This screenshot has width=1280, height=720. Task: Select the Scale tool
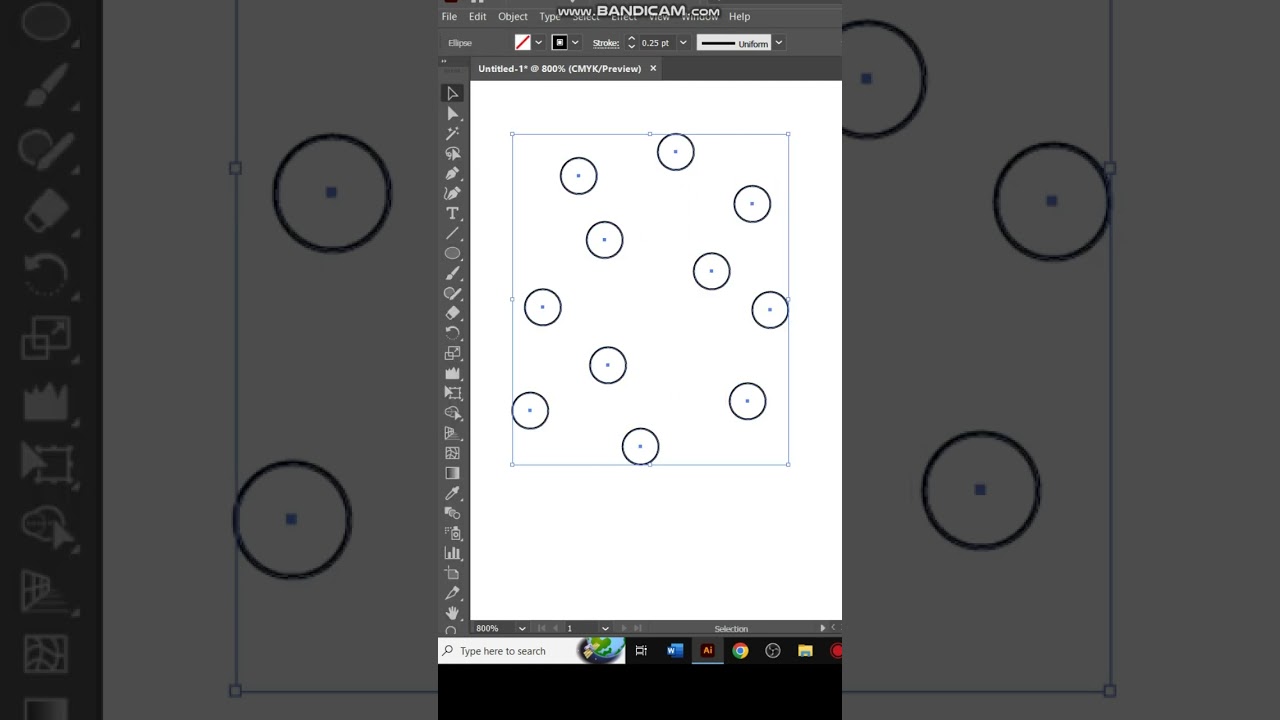pyautogui.click(x=452, y=353)
